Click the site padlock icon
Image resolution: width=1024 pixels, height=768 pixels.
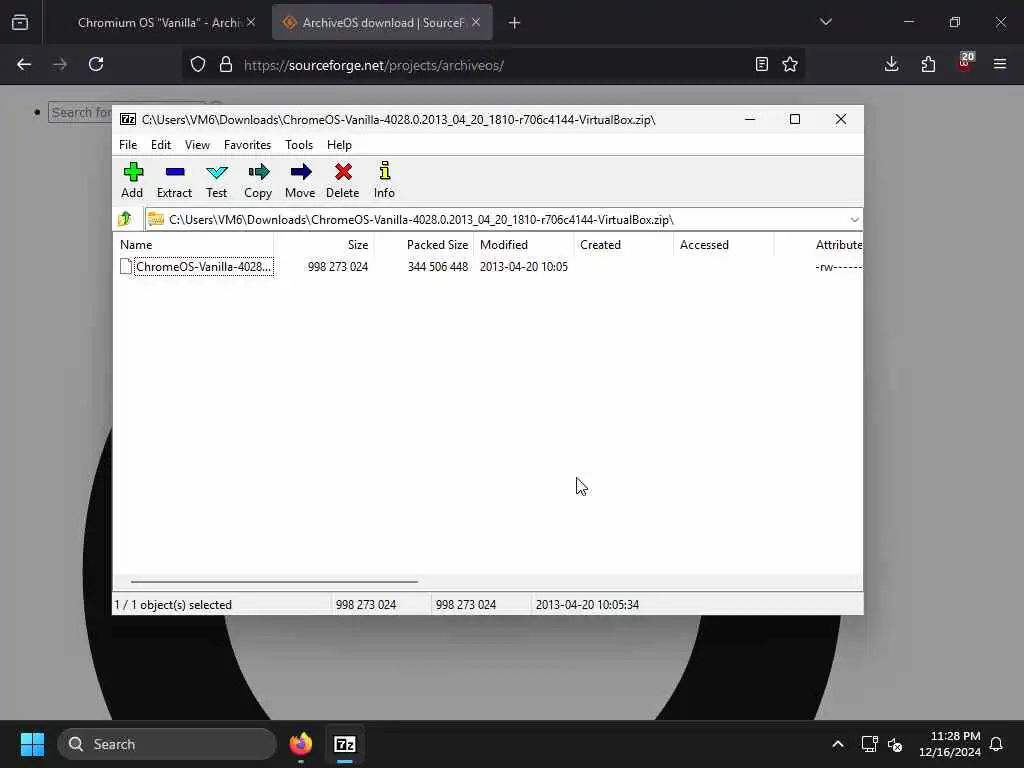coord(226,64)
